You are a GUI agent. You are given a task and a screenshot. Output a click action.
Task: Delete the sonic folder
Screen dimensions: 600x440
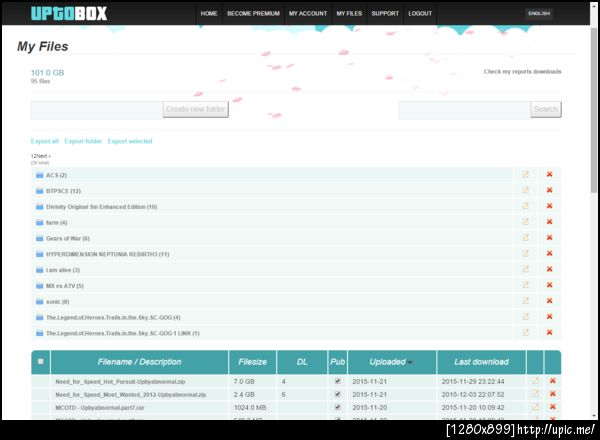[549, 301]
